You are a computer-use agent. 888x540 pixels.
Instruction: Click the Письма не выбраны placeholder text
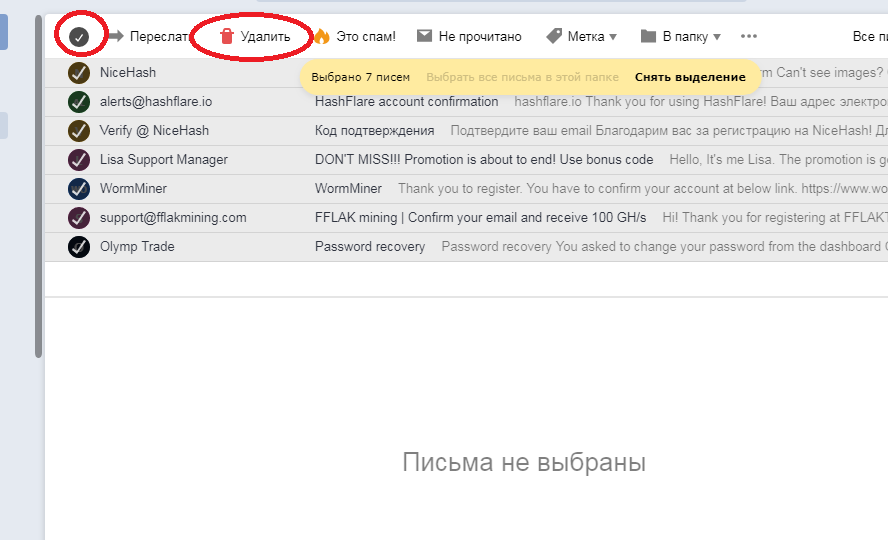point(524,462)
